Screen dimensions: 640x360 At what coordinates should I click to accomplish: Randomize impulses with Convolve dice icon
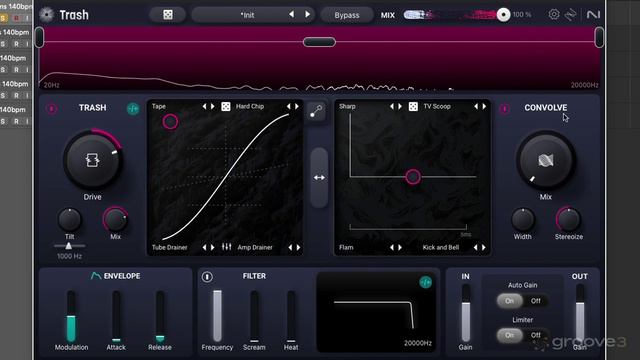point(413,107)
